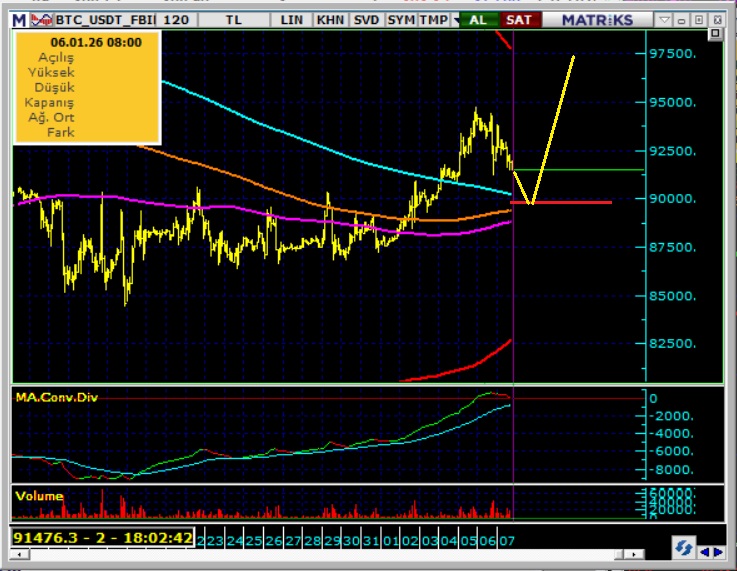The height and width of the screenshot is (571, 737).
Task: Toggle the SVD level option
Action: tap(366, 19)
